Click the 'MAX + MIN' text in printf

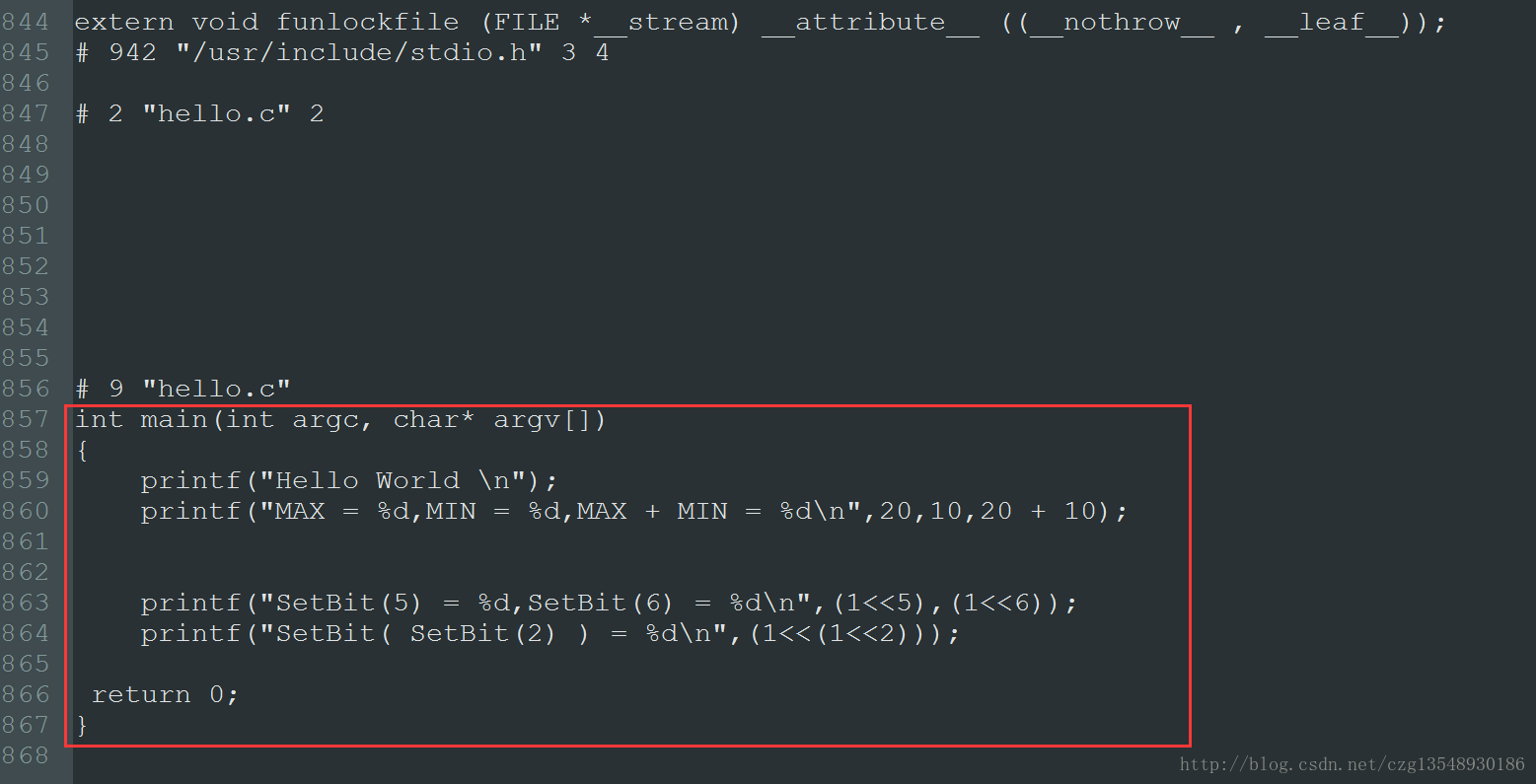tap(652, 511)
